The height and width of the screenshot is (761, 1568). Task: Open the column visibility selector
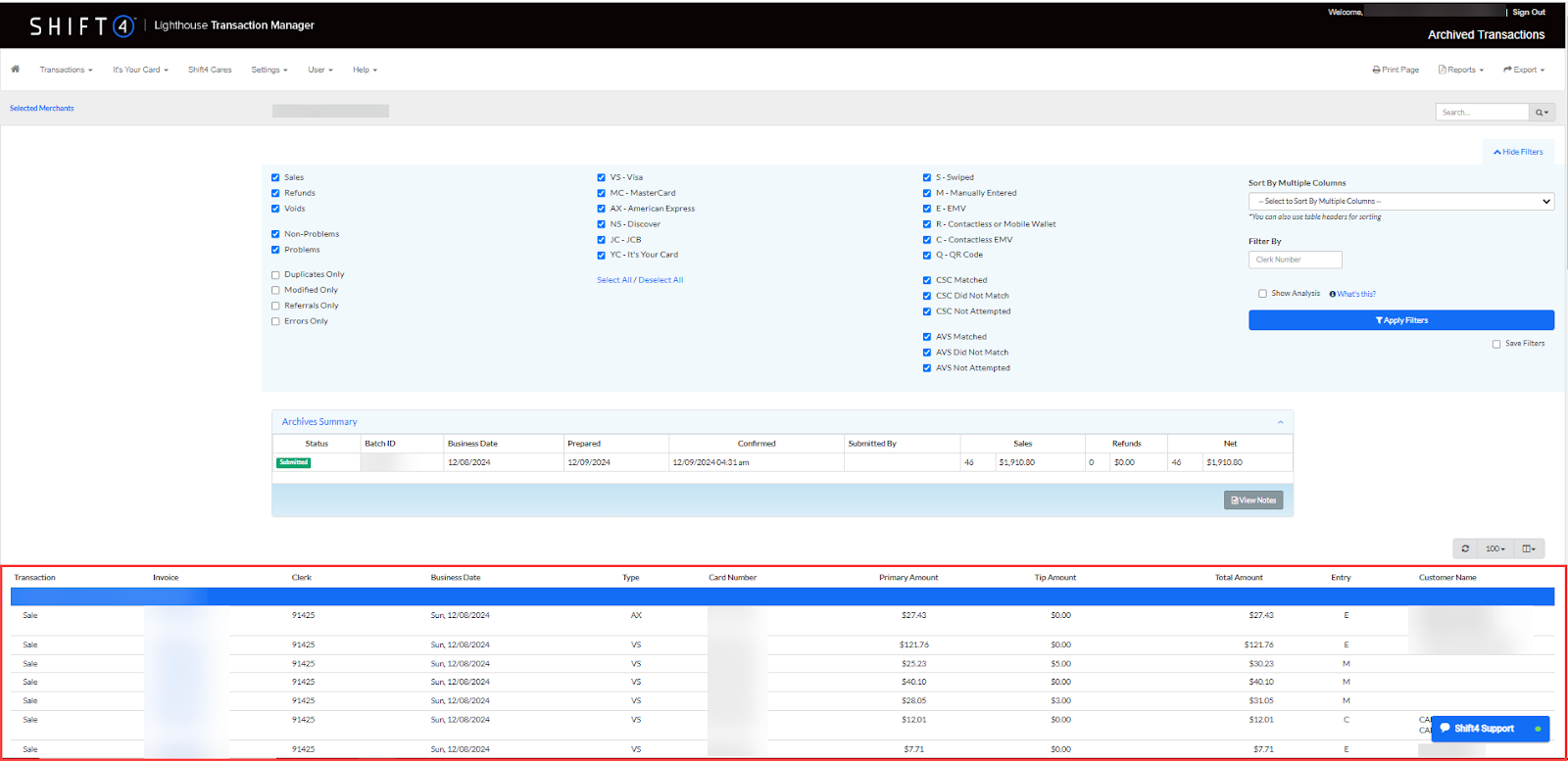1529,549
